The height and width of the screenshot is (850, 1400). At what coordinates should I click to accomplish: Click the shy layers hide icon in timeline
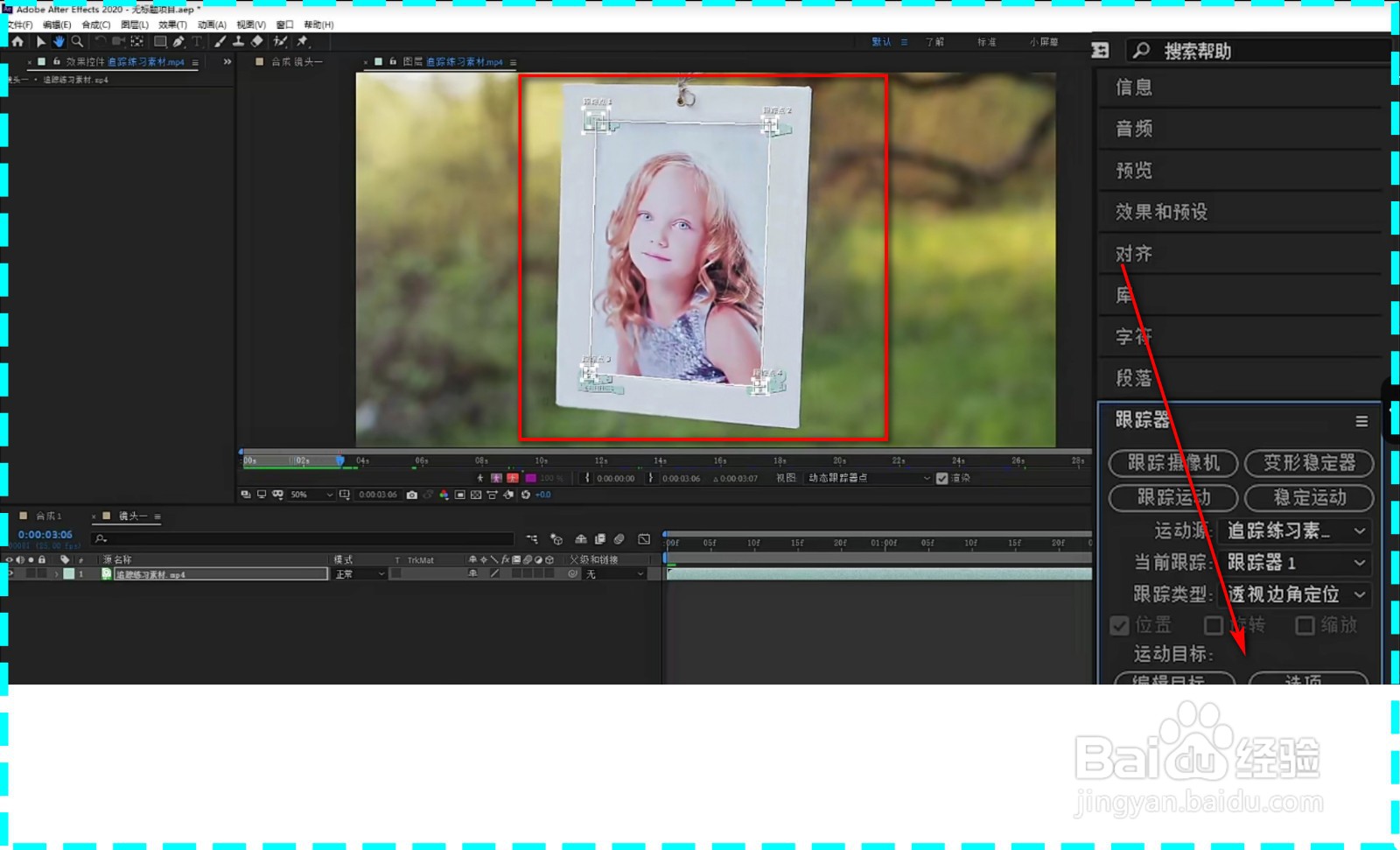[581, 539]
